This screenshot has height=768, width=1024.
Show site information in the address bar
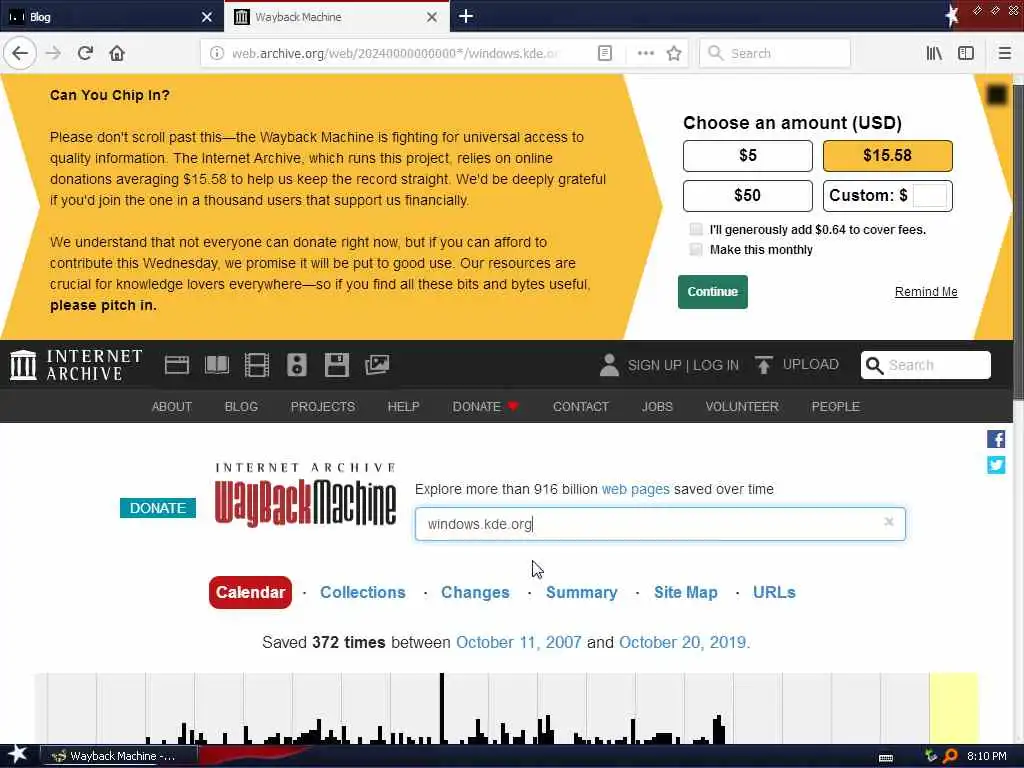coord(216,53)
